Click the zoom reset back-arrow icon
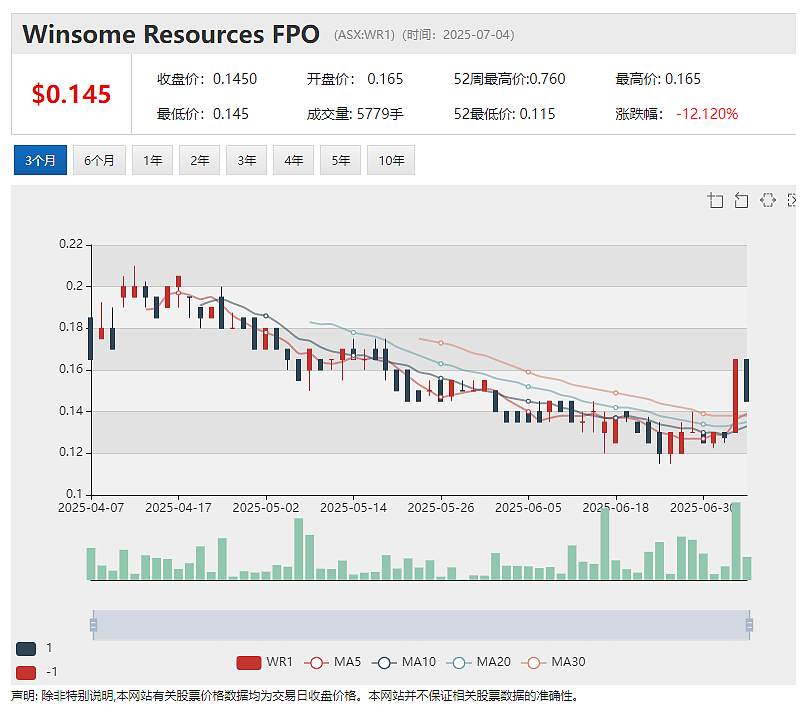 [741, 200]
